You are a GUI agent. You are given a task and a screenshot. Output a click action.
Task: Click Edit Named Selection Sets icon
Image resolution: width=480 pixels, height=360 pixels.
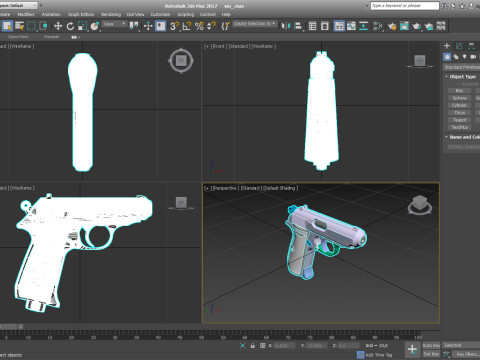[x=226, y=26]
